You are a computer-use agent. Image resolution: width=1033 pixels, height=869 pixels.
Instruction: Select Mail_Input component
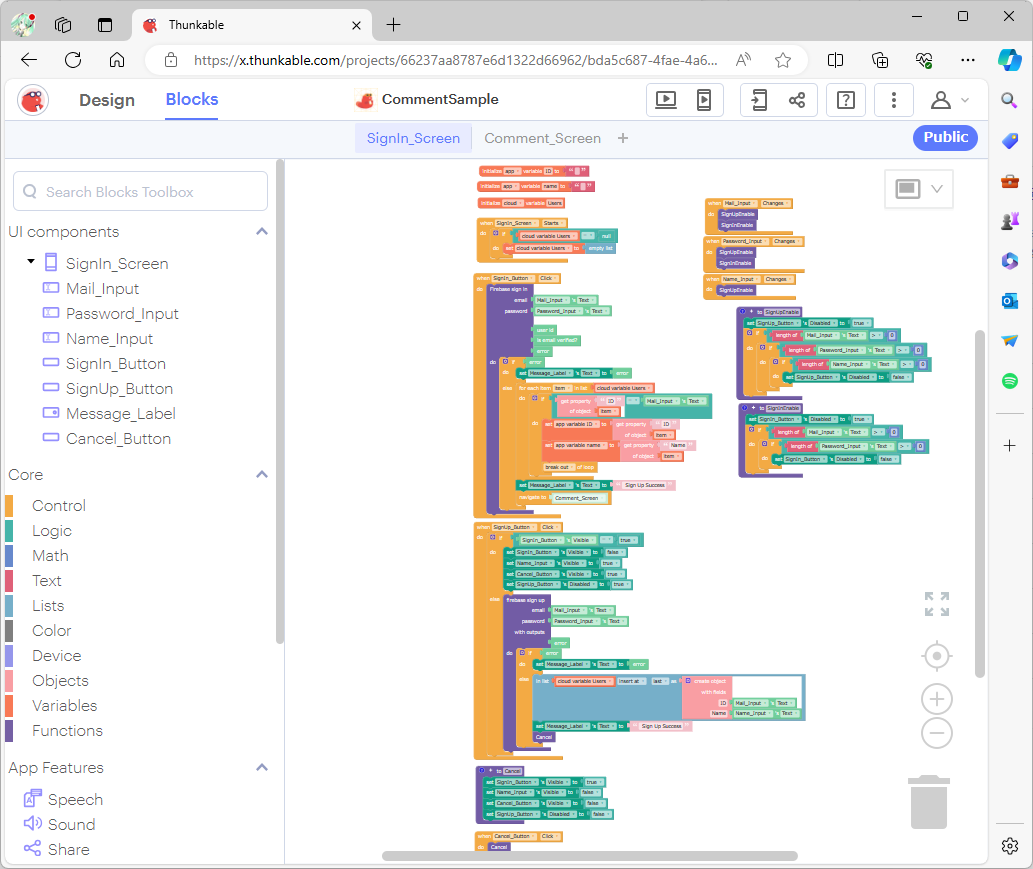(102, 289)
